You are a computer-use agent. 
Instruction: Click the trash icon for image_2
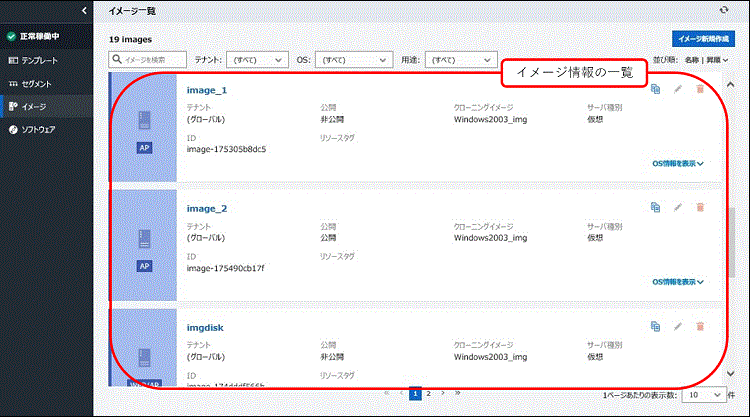[x=700, y=207]
